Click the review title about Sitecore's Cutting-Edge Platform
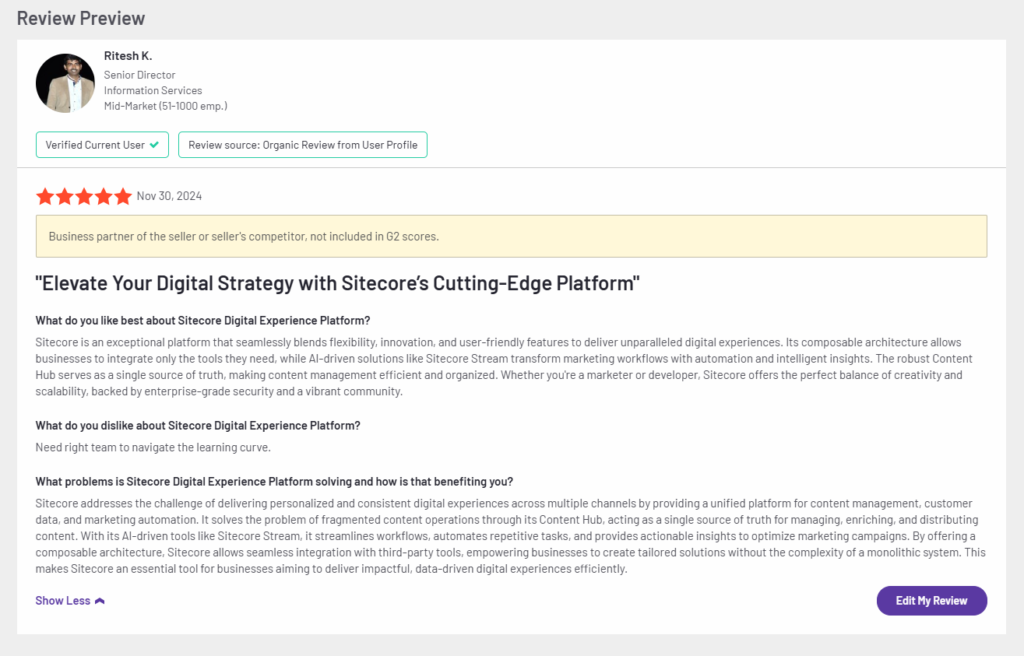This screenshot has height=656, width=1024. [x=338, y=284]
